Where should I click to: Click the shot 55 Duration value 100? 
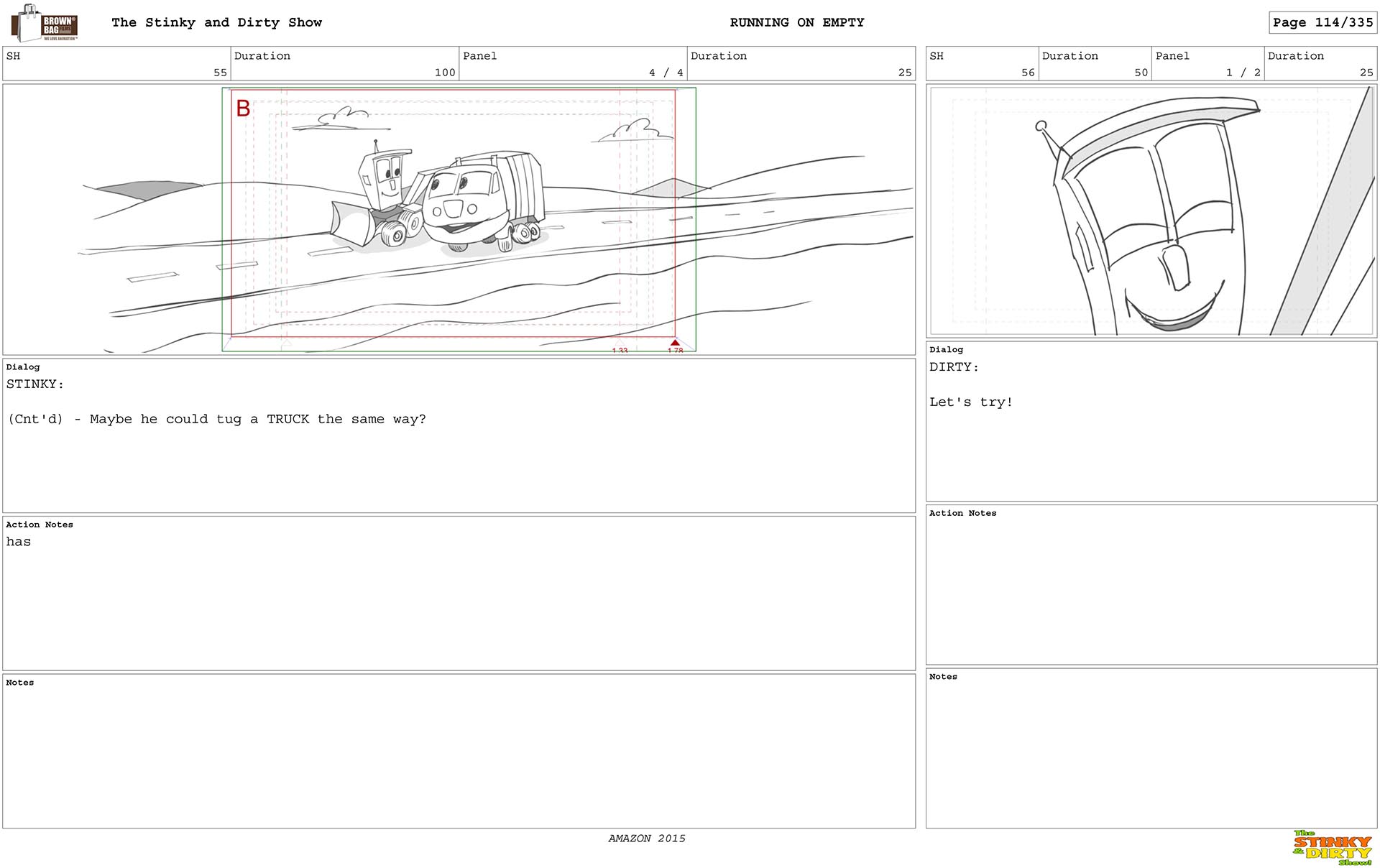pos(445,73)
